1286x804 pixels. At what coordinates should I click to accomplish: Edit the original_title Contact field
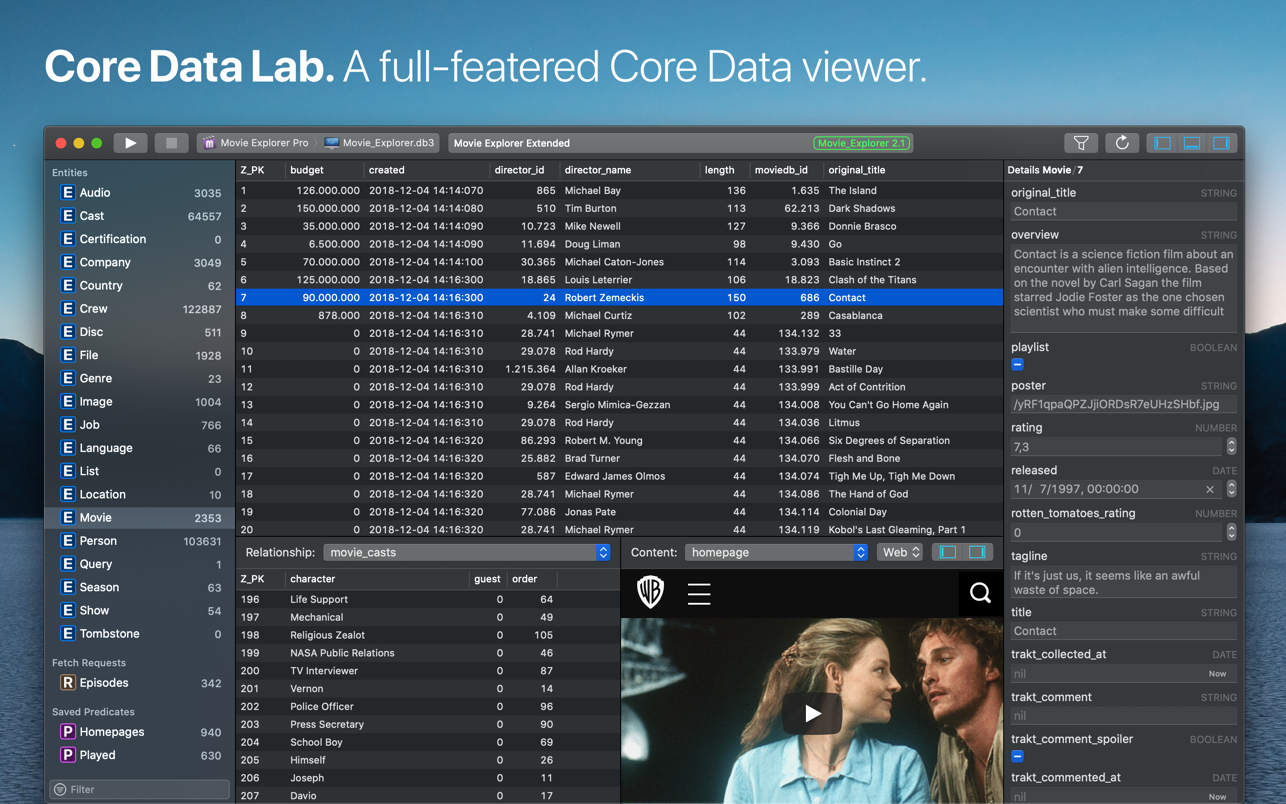[x=1124, y=212]
